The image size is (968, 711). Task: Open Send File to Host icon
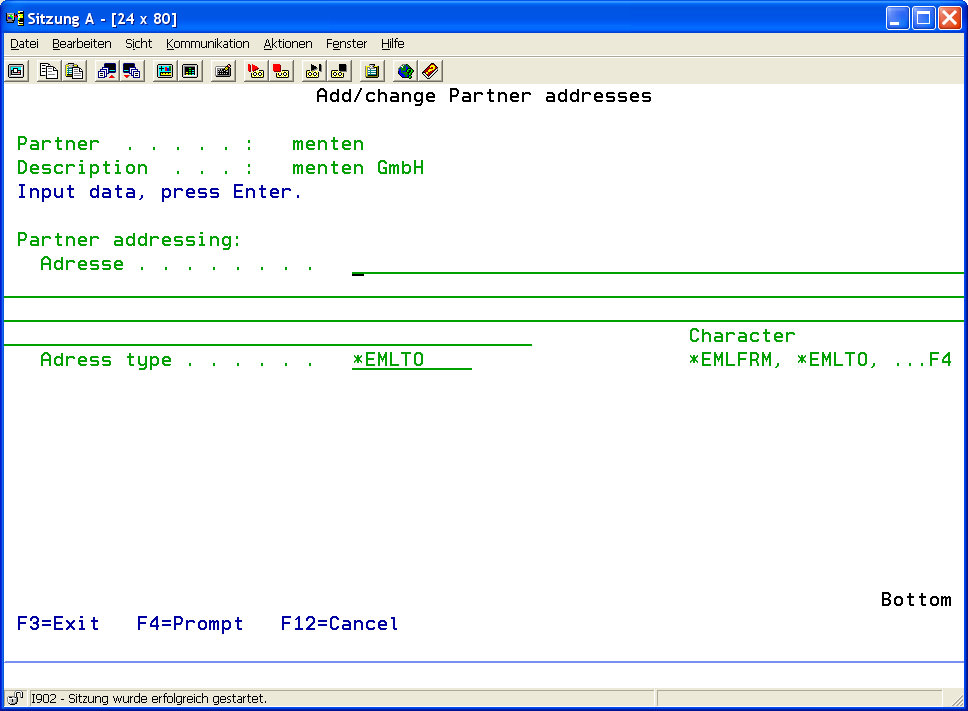106,71
